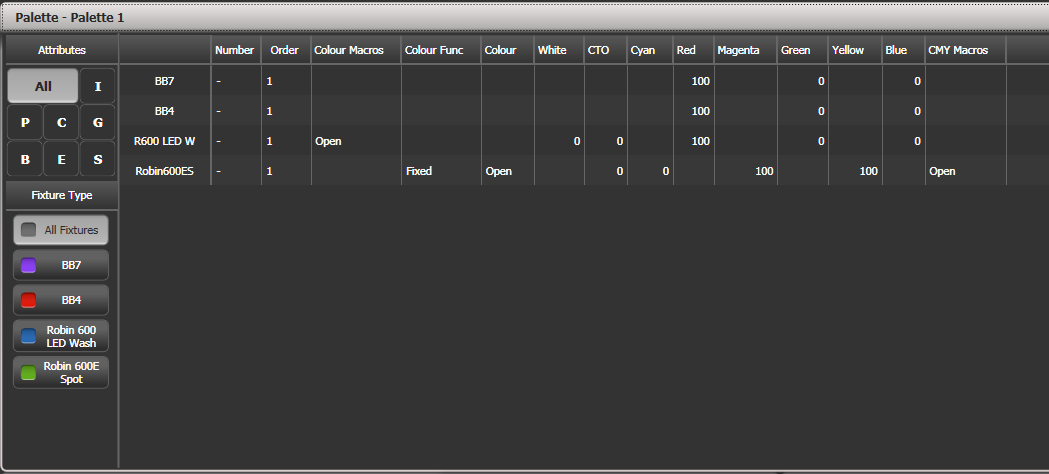Click the Colour Func column header

click(x=441, y=50)
